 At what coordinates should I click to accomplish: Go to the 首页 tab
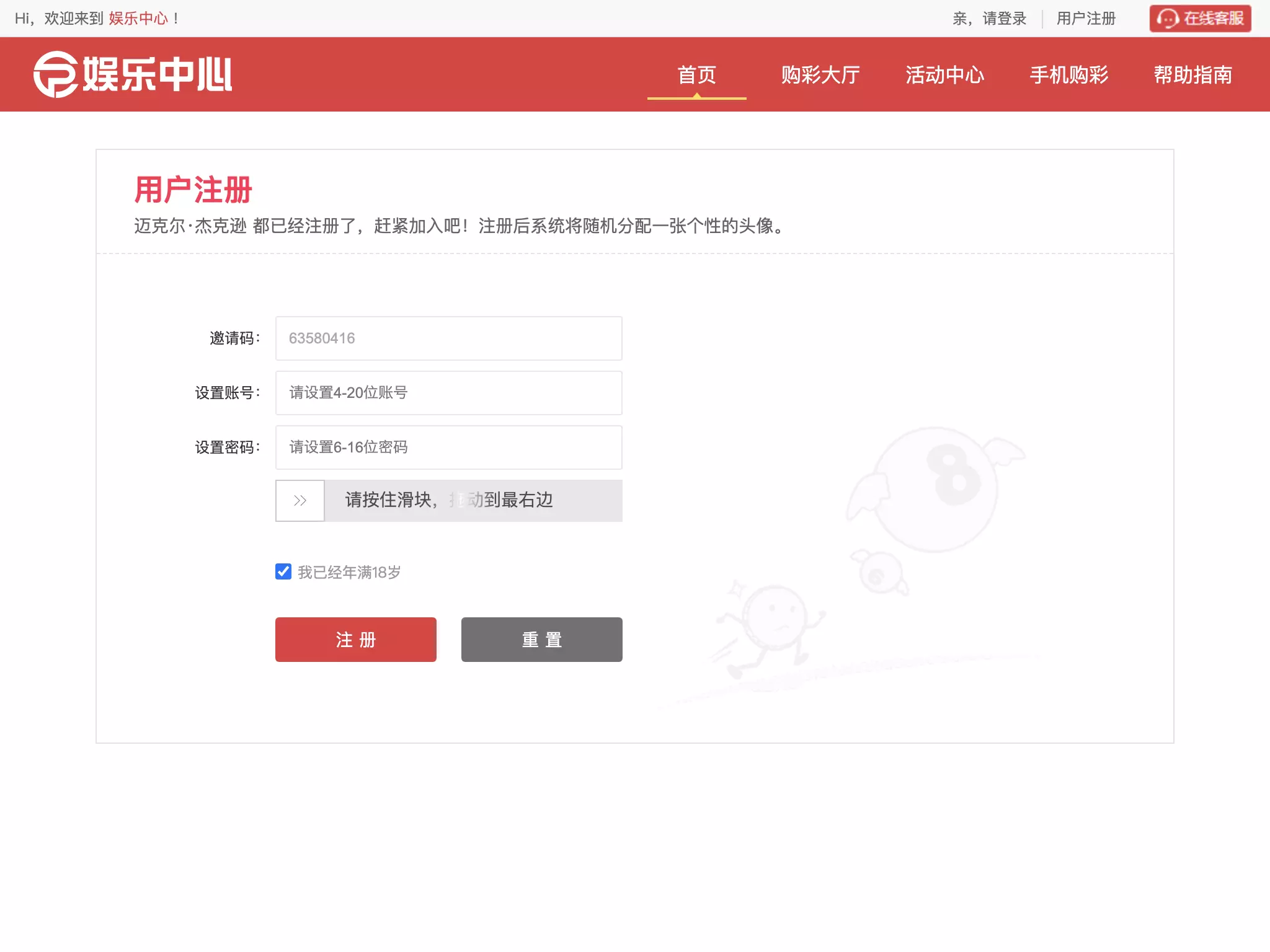pos(696,75)
